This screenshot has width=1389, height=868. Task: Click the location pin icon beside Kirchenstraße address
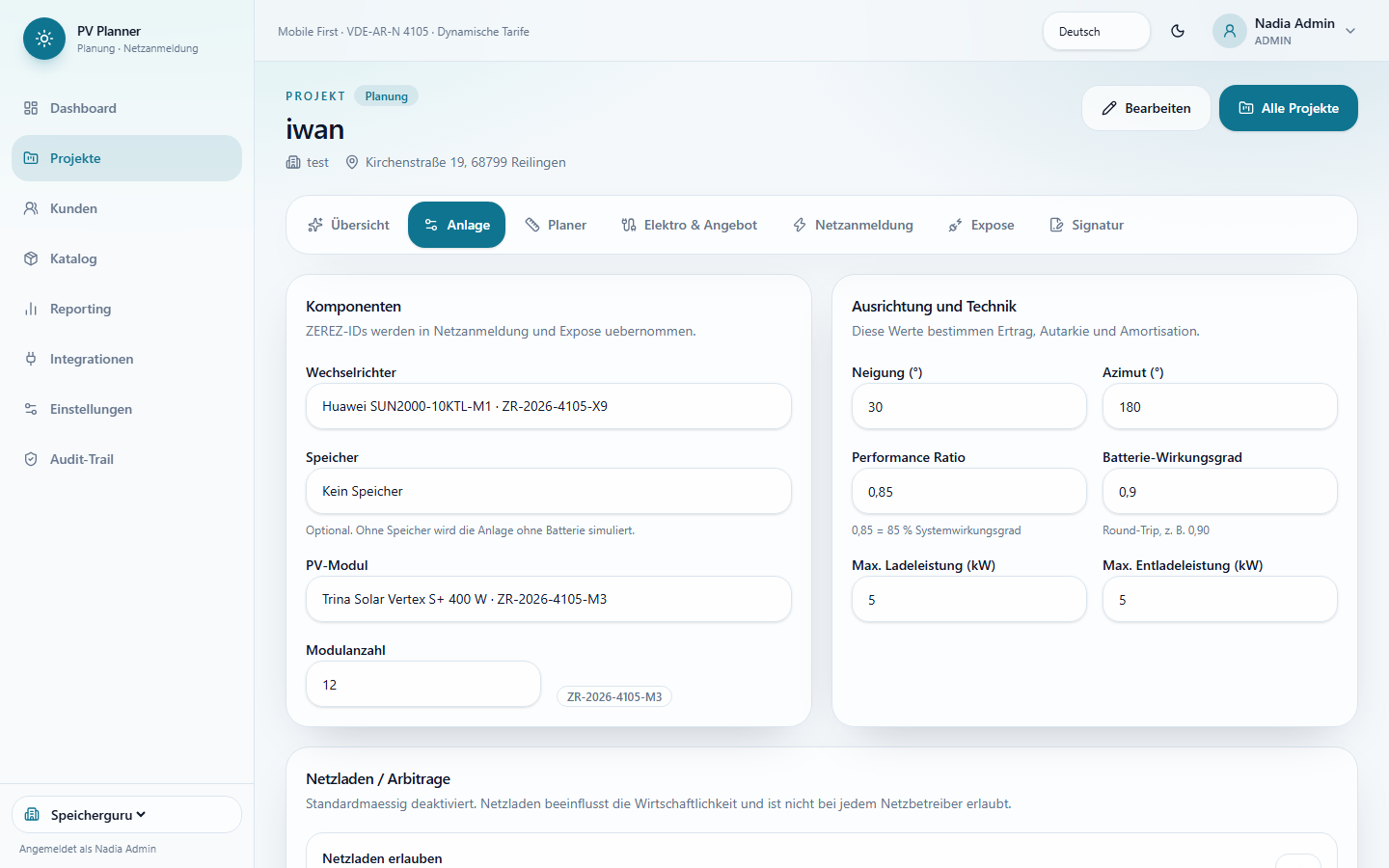(x=352, y=162)
